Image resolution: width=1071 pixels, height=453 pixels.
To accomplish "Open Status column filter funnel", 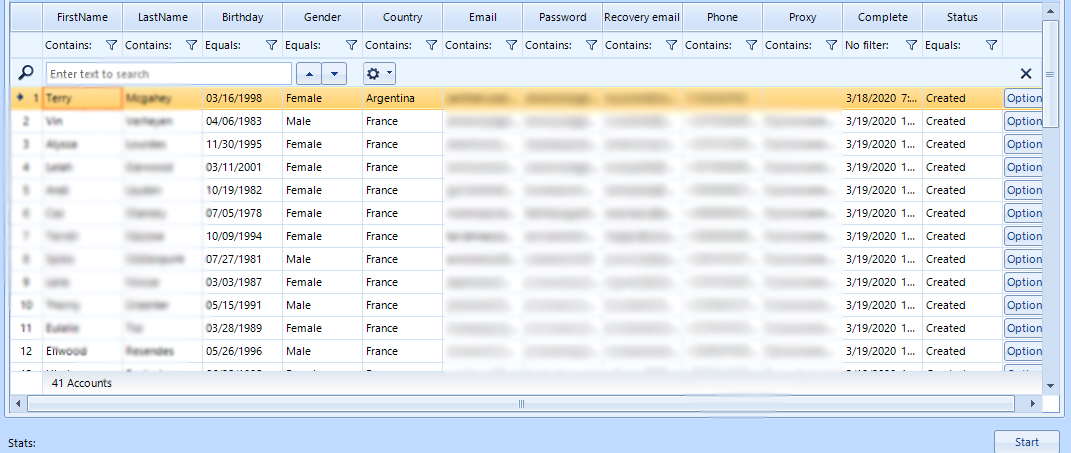I will pyautogui.click(x=992, y=46).
